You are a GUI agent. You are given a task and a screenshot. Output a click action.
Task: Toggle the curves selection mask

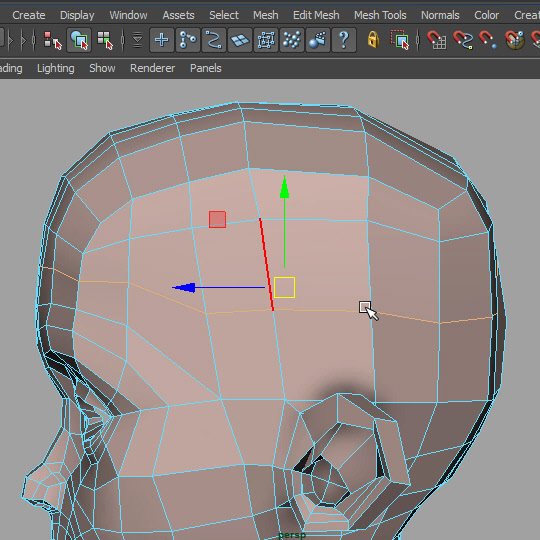(214, 40)
